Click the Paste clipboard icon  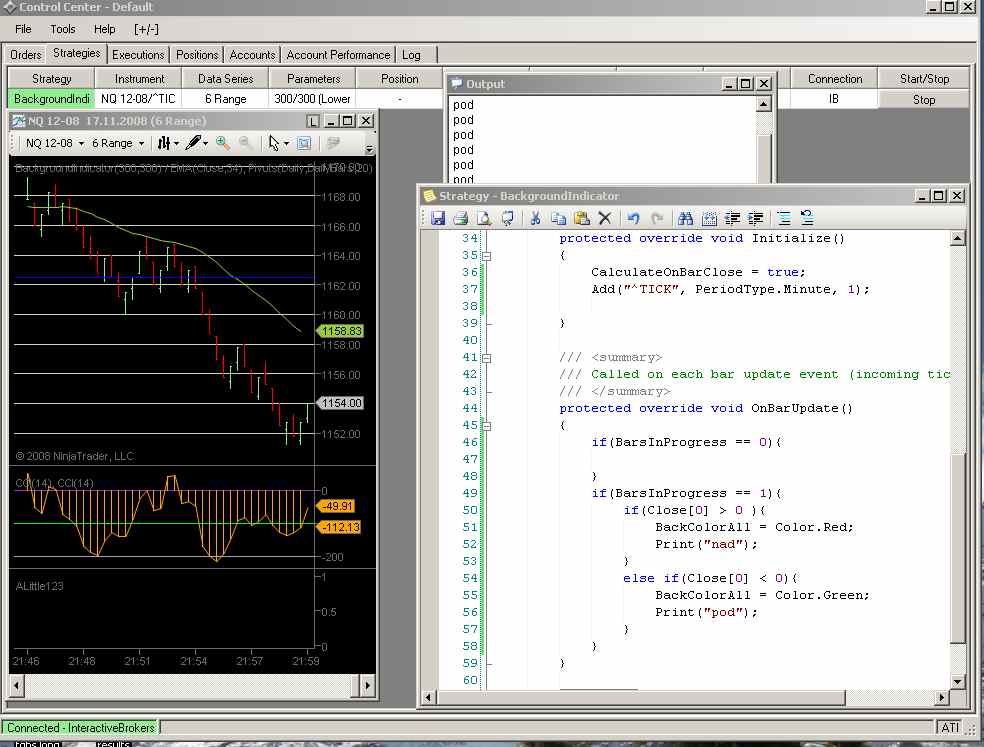point(582,218)
